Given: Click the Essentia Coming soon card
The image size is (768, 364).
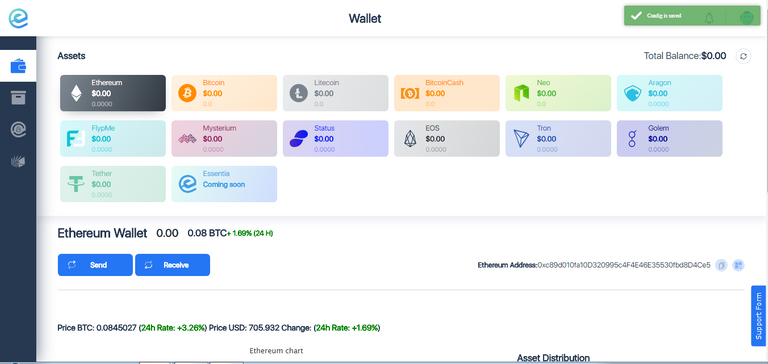Looking at the screenshot, I should [224, 184].
